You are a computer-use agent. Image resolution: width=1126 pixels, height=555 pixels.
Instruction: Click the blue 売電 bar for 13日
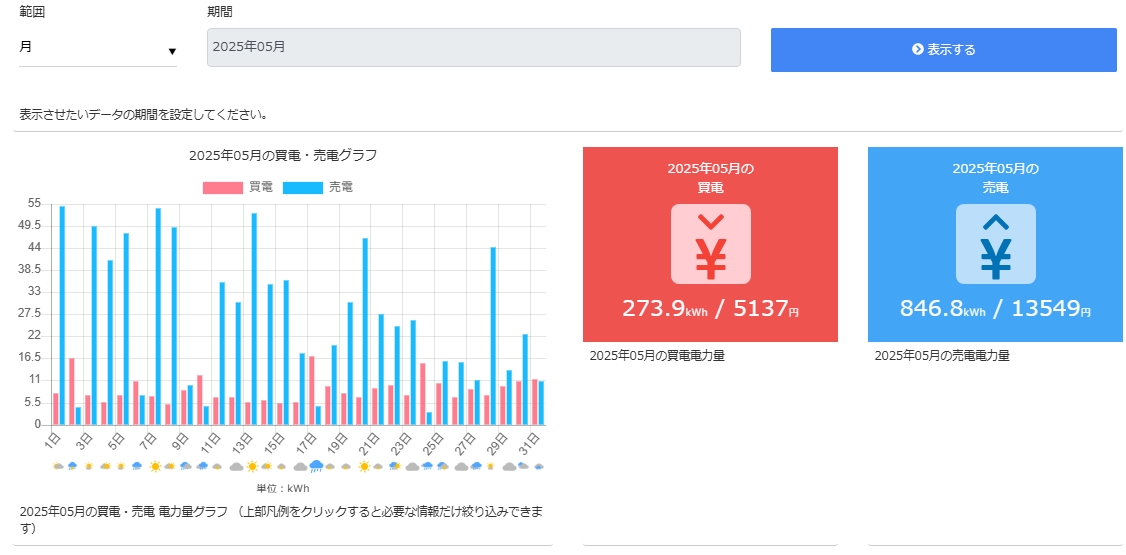point(254,319)
